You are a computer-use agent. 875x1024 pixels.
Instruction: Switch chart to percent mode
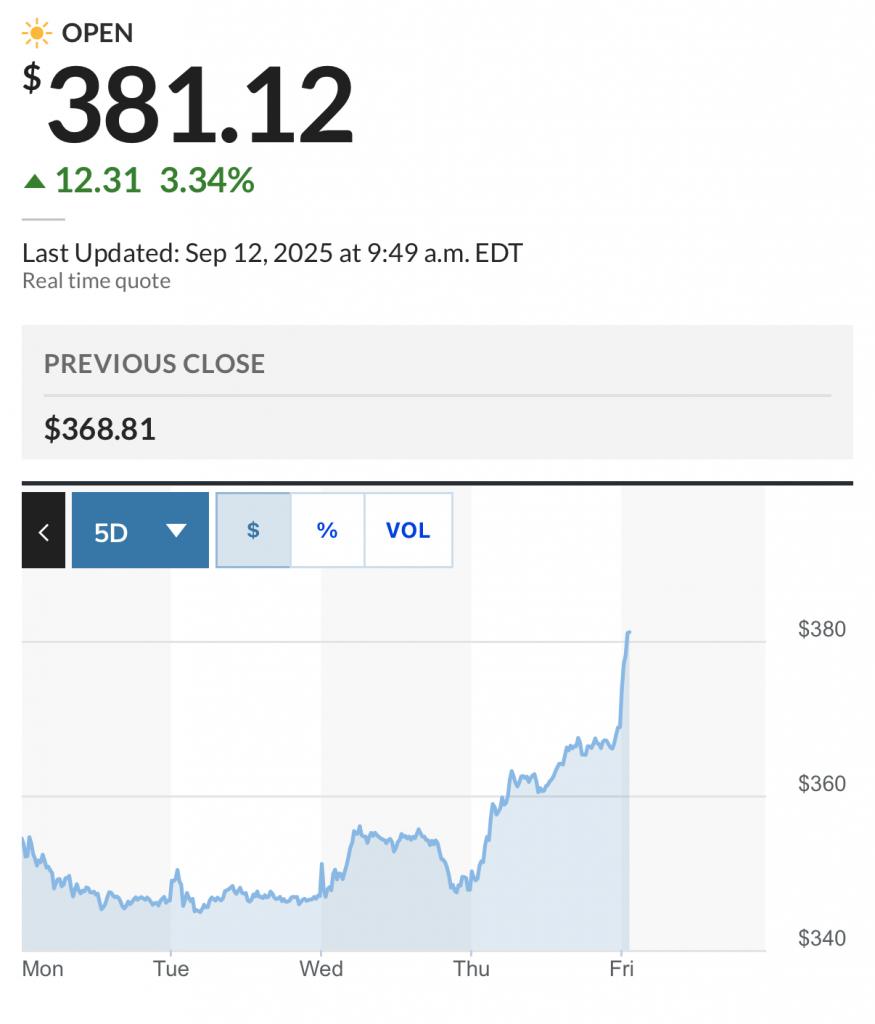point(327,530)
